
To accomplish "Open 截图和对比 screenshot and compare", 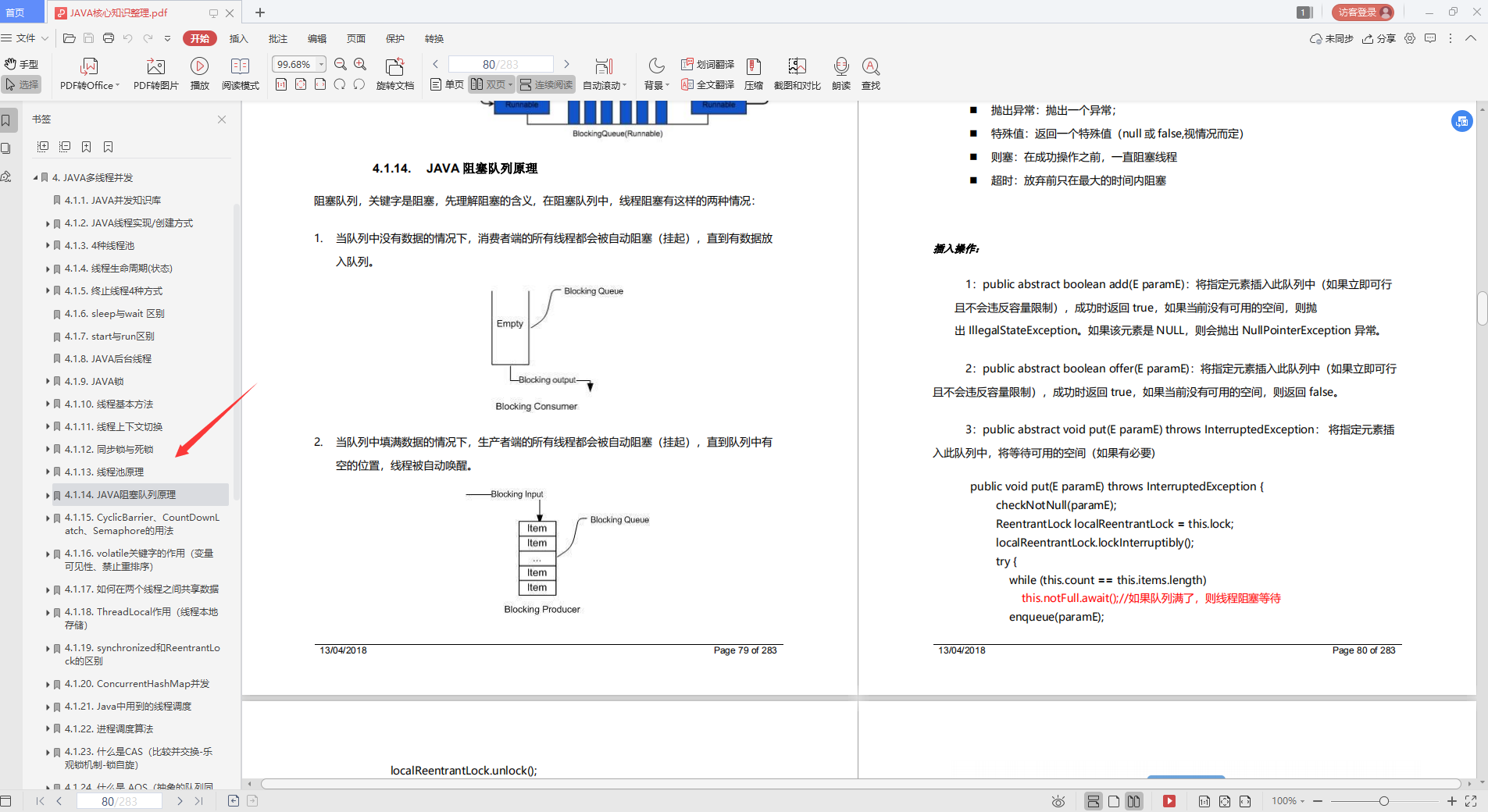I will [798, 74].
